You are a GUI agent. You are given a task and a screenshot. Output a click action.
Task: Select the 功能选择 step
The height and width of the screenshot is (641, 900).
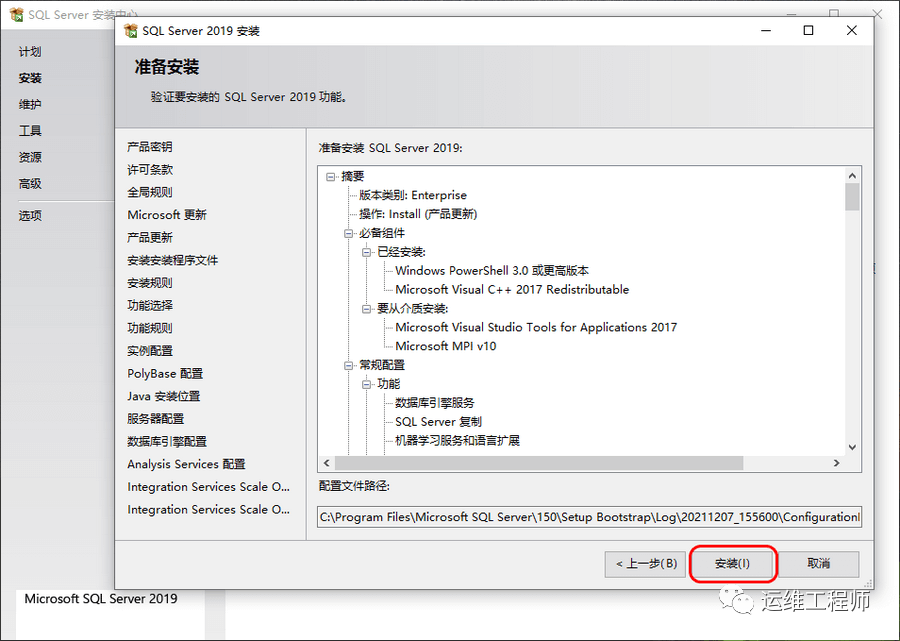click(150, 306)
